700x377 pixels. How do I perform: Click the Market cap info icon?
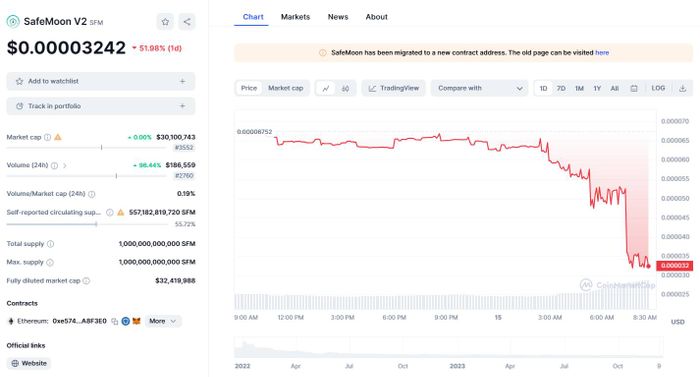47,137
